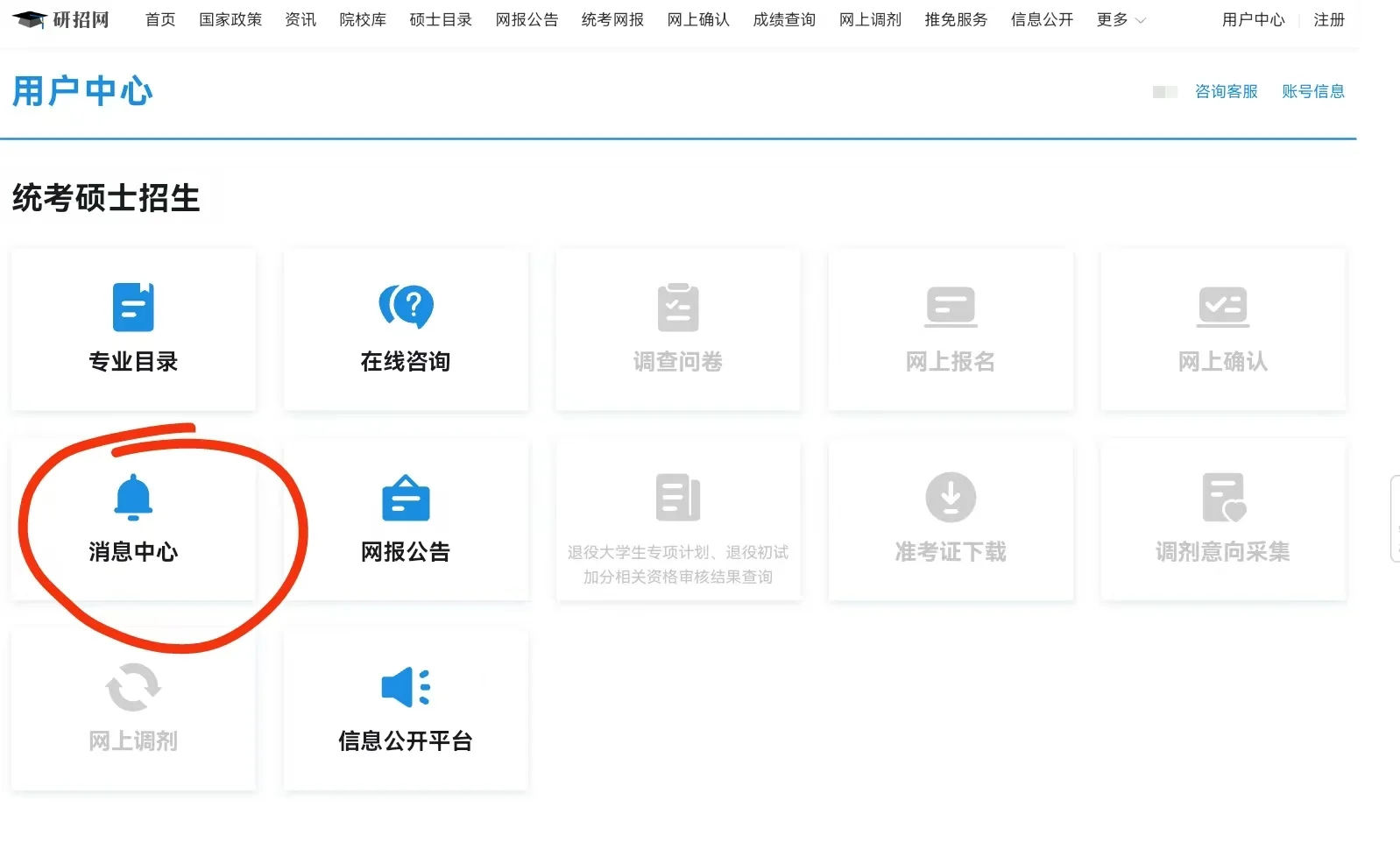Open 统考网报 in navigation bar
The height and width of the screenshot is (857, 1400).
(x=612, y=19)
